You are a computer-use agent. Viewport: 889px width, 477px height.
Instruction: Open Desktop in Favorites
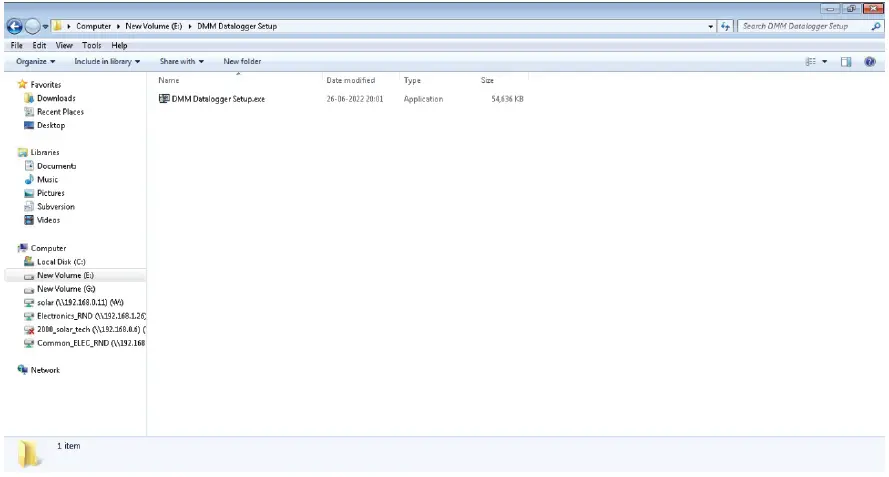(x=51, y=125)
